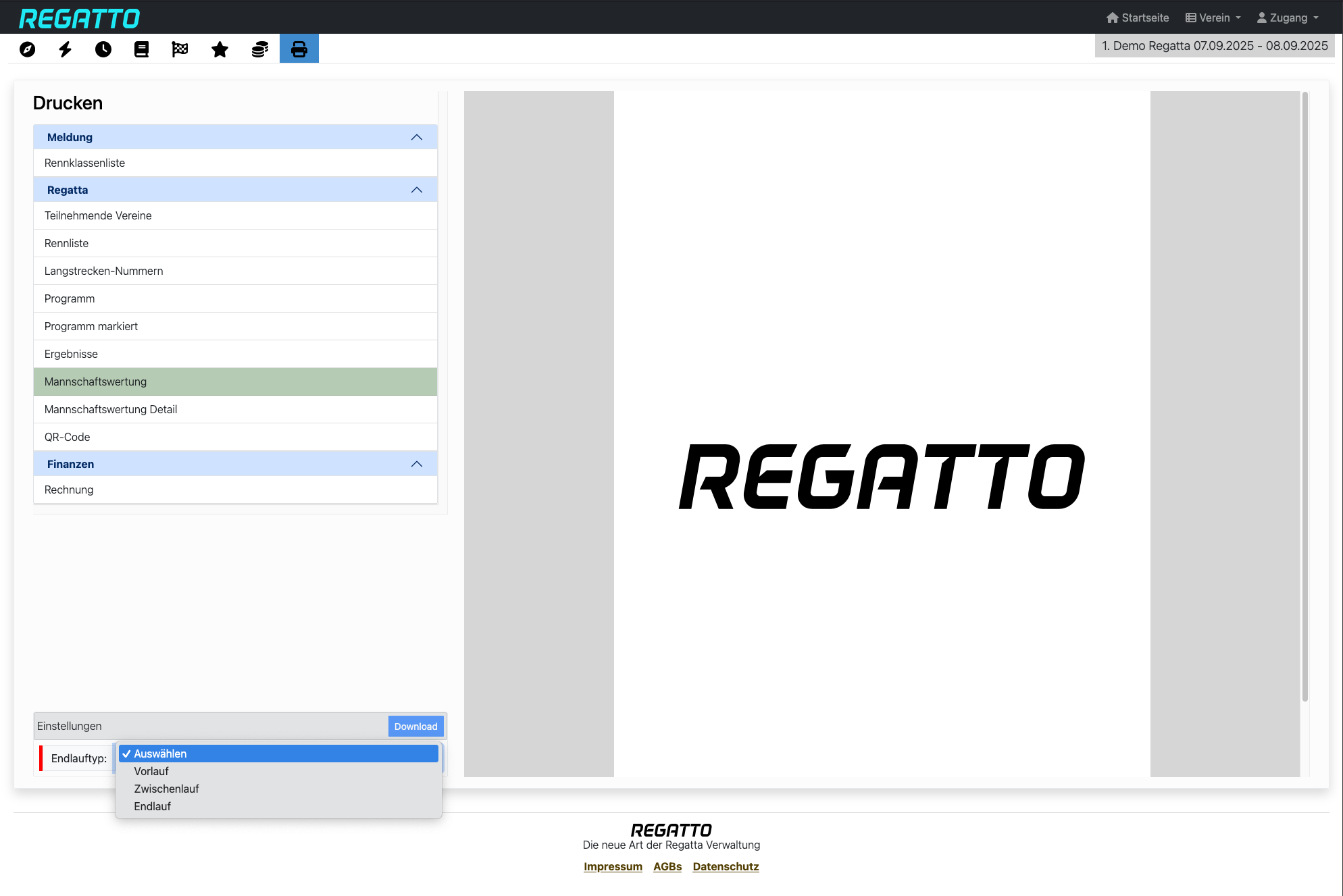Select the printer icon tab
Viewport: 1343px width, 896px height.
coord(299,49)
